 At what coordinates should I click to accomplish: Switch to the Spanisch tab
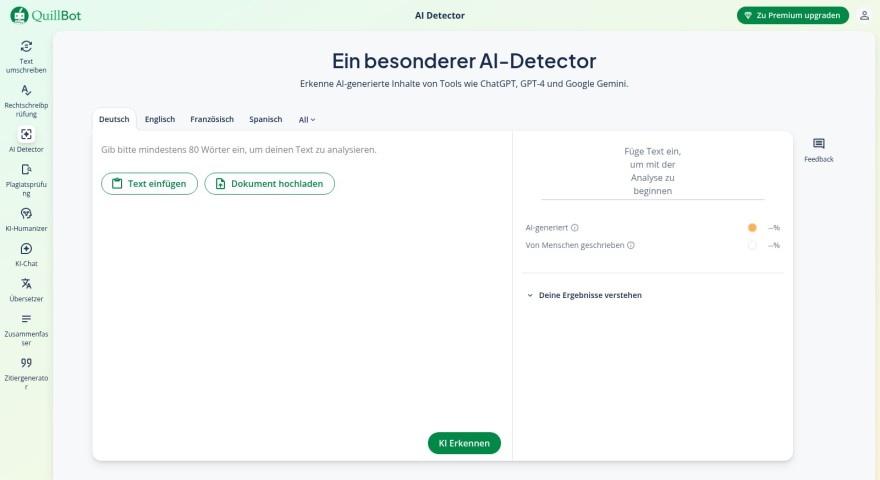[265, 120]
